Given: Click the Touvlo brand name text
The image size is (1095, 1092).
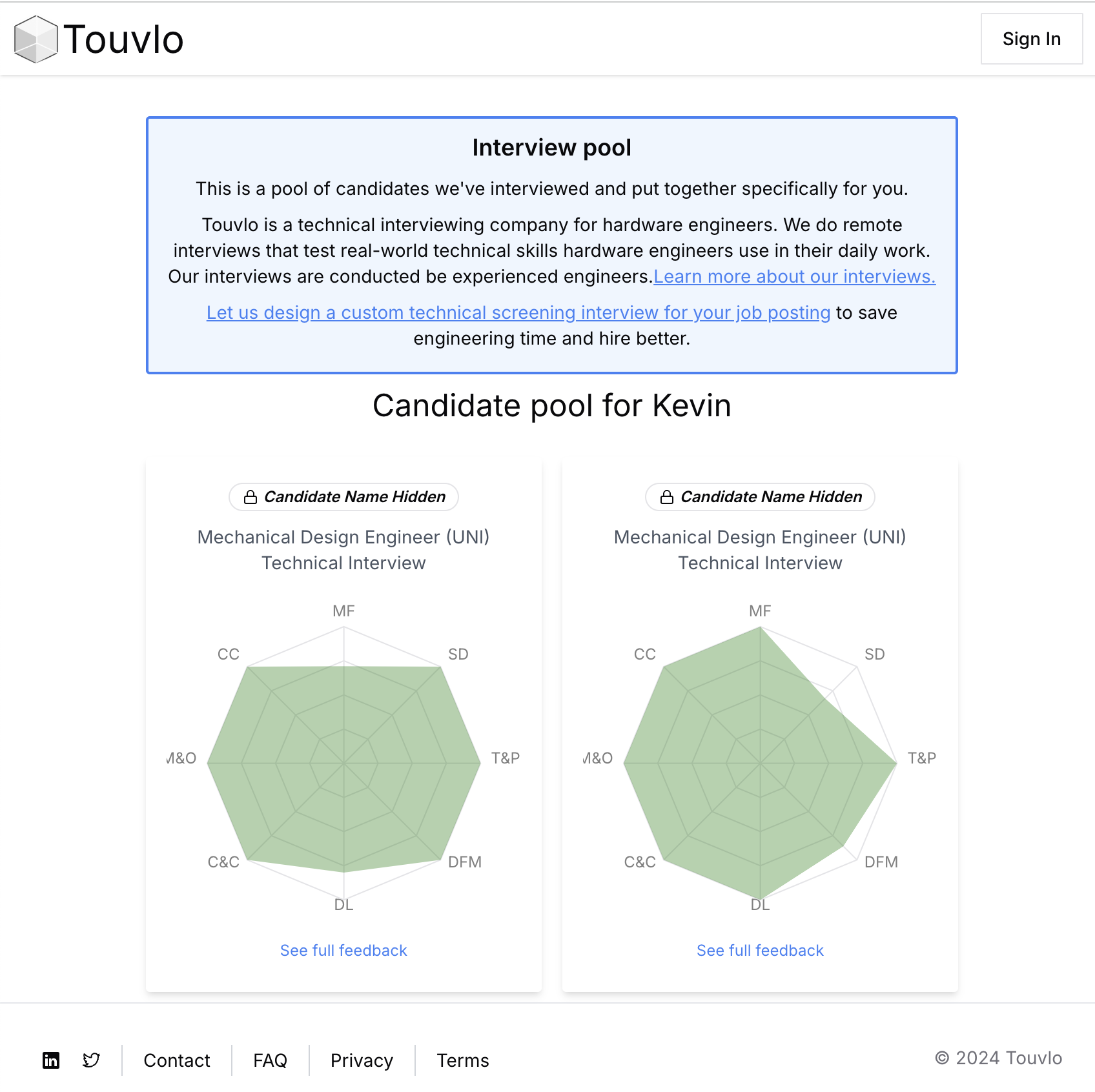Looking at the screenshot, I should point(123,39).
